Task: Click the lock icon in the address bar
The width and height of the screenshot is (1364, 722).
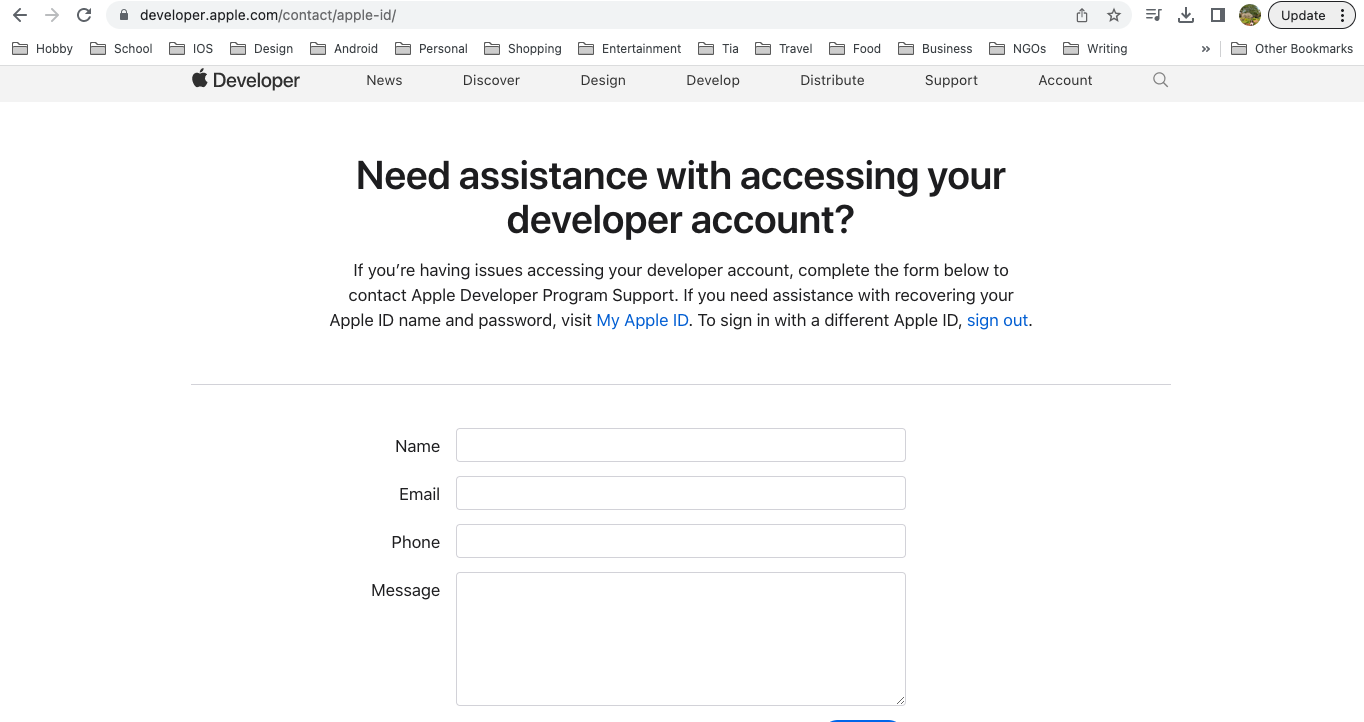Action: [x=124, y=15]
